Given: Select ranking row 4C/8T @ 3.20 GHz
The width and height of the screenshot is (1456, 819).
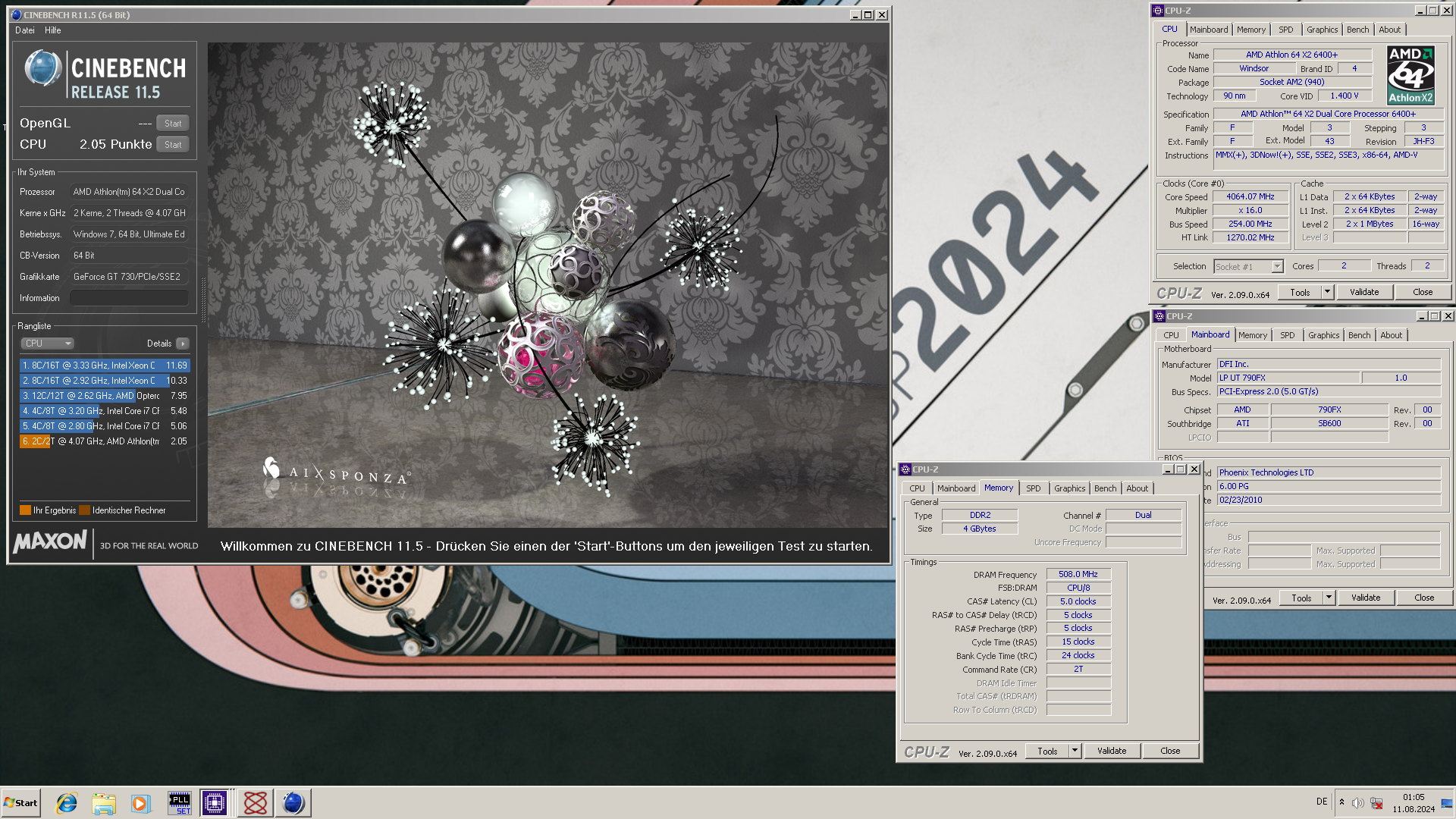Looking at the screenshot, I should tap(105, 411).
